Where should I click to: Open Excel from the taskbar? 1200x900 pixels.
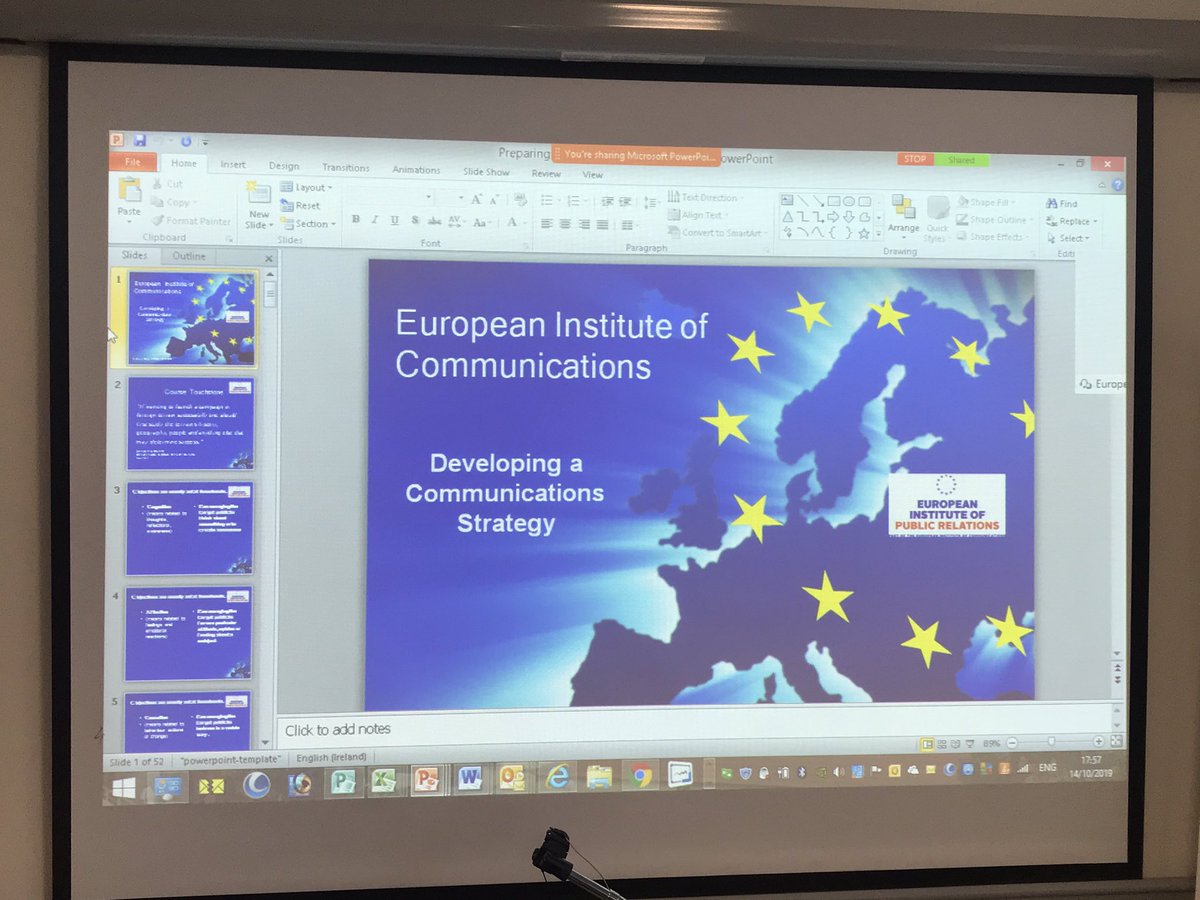coord(384,780)
